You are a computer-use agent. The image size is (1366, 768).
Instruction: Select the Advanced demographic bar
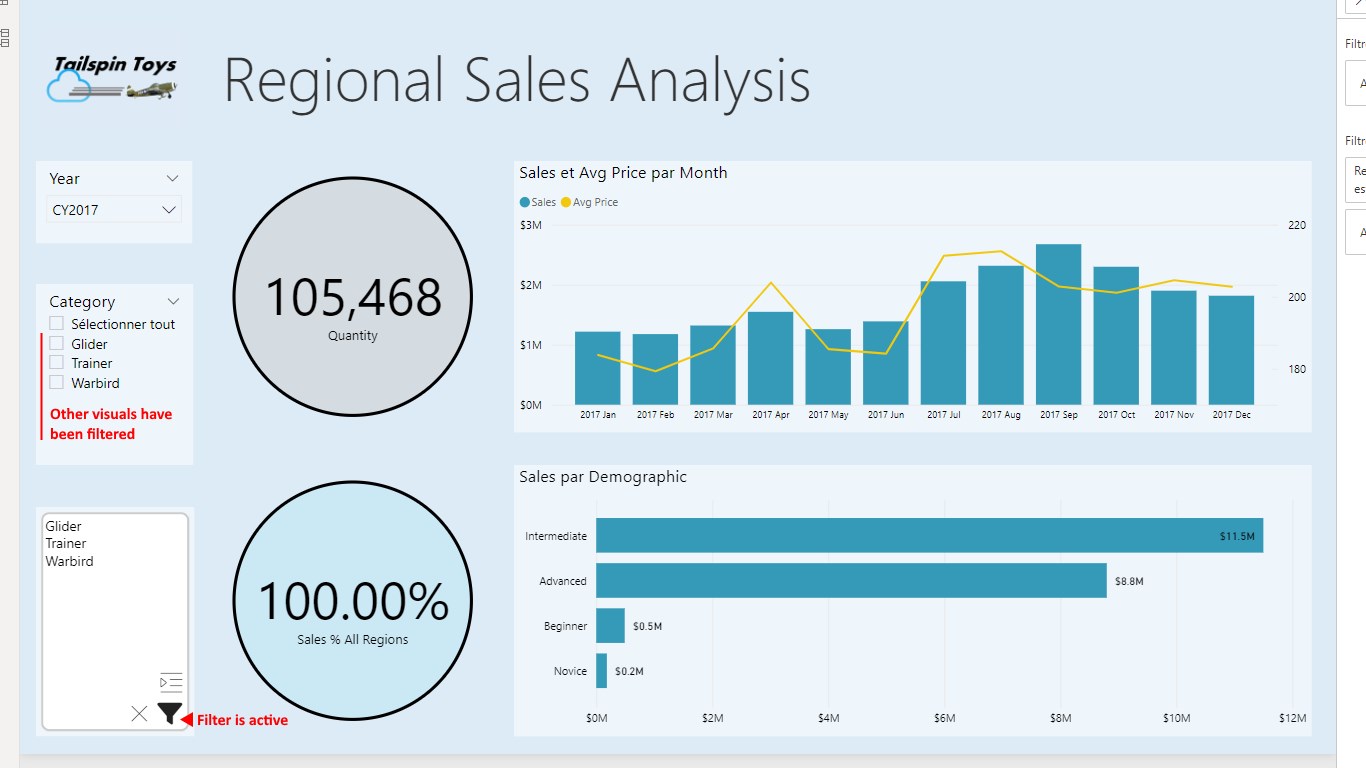click(x=852, y=580)
